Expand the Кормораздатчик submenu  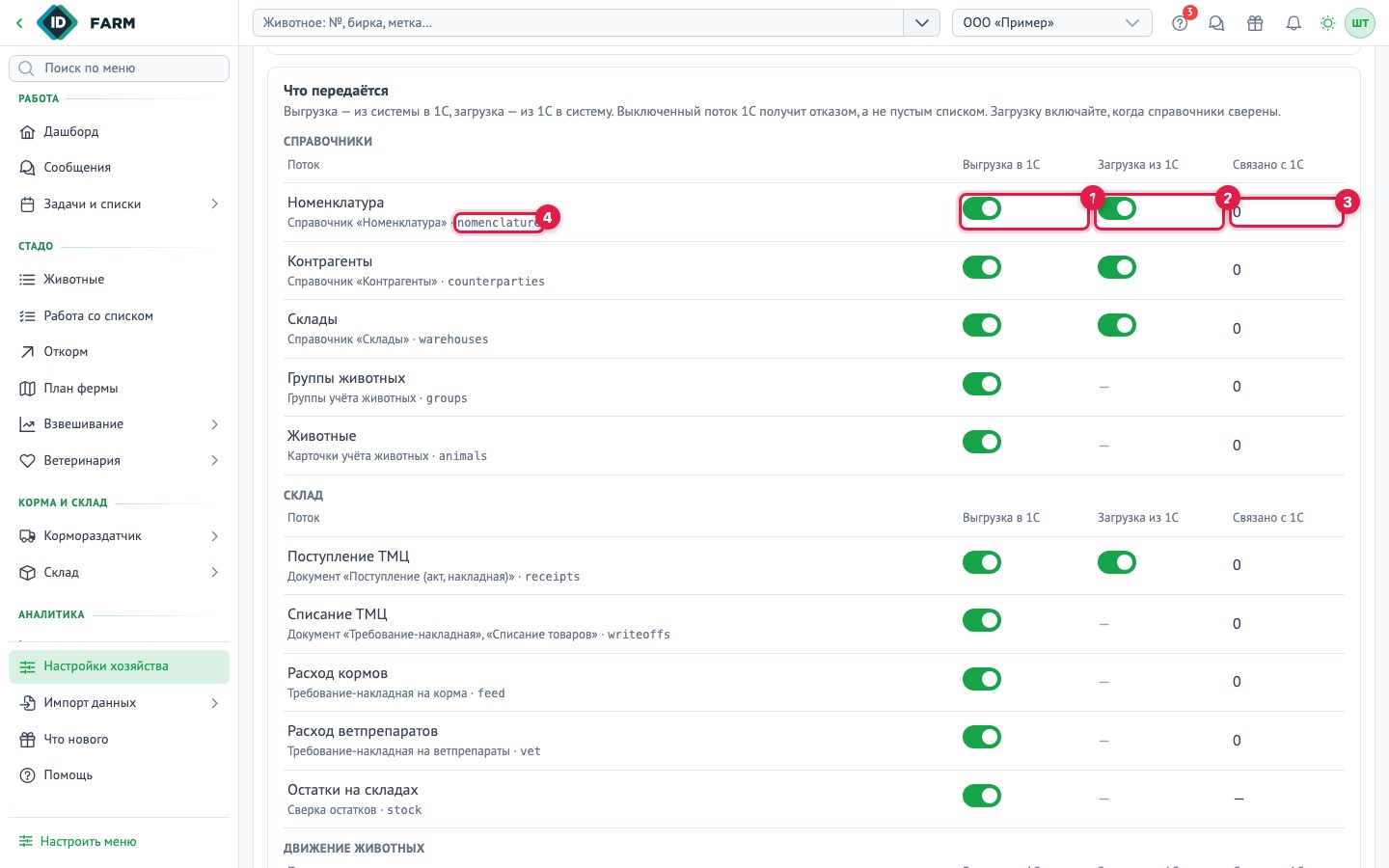point(214,536)
